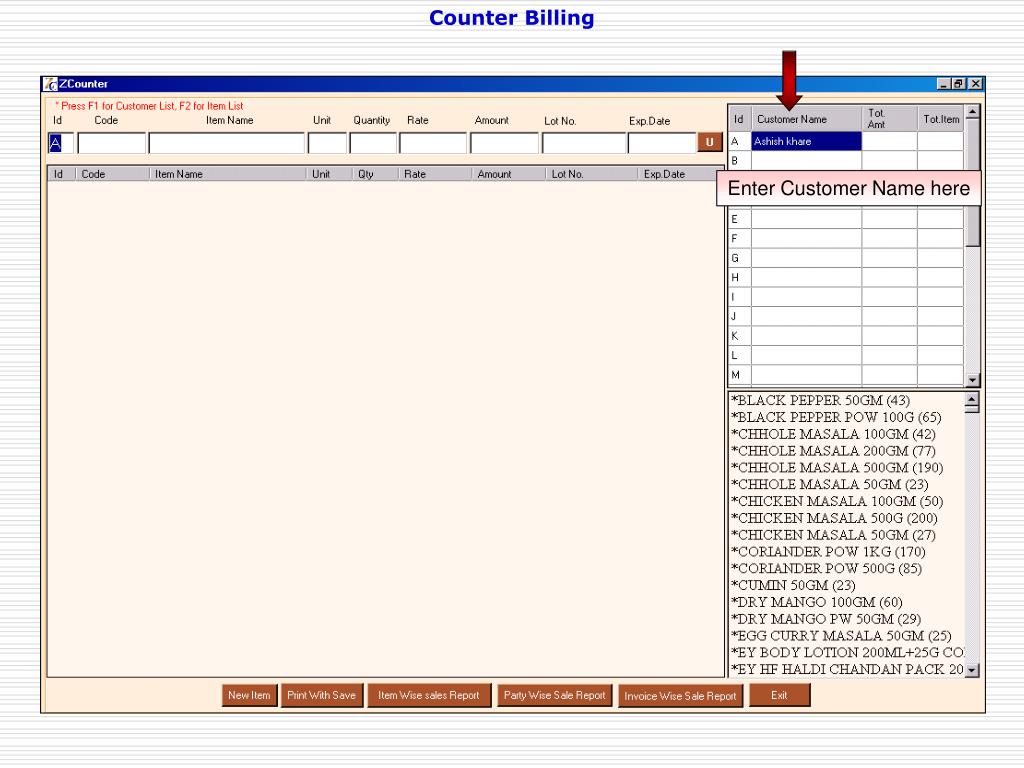Select DRY MANGO 100GM from list

pyautogui.click(x=816, y=602)
